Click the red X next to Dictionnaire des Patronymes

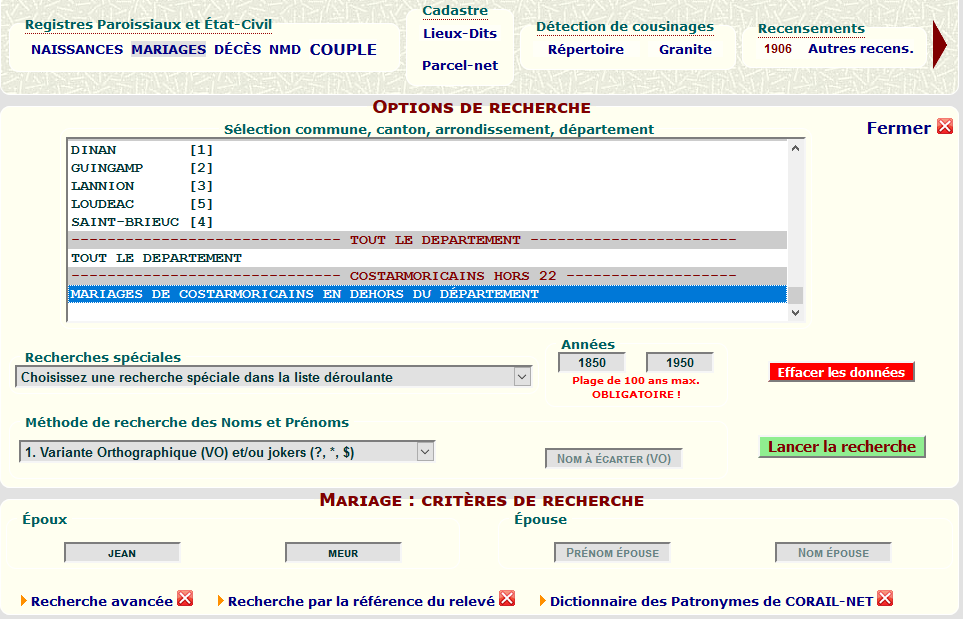coord(885,599)
